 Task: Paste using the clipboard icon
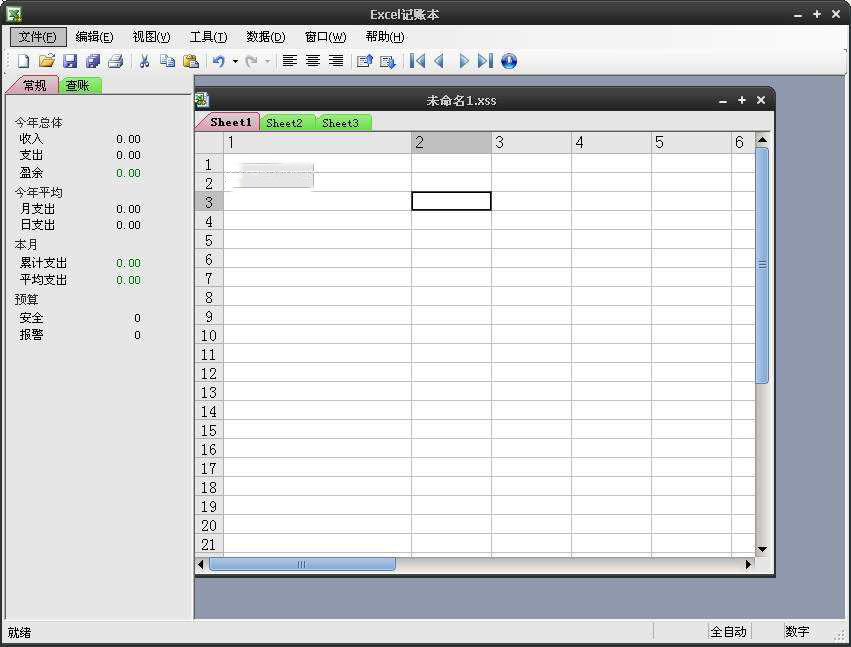(190, 61)
